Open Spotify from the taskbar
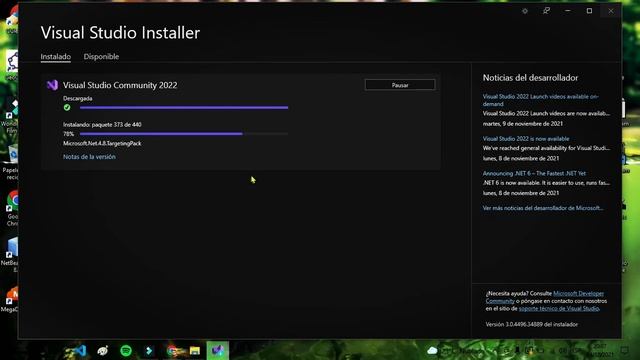 (x=126, y=351)
